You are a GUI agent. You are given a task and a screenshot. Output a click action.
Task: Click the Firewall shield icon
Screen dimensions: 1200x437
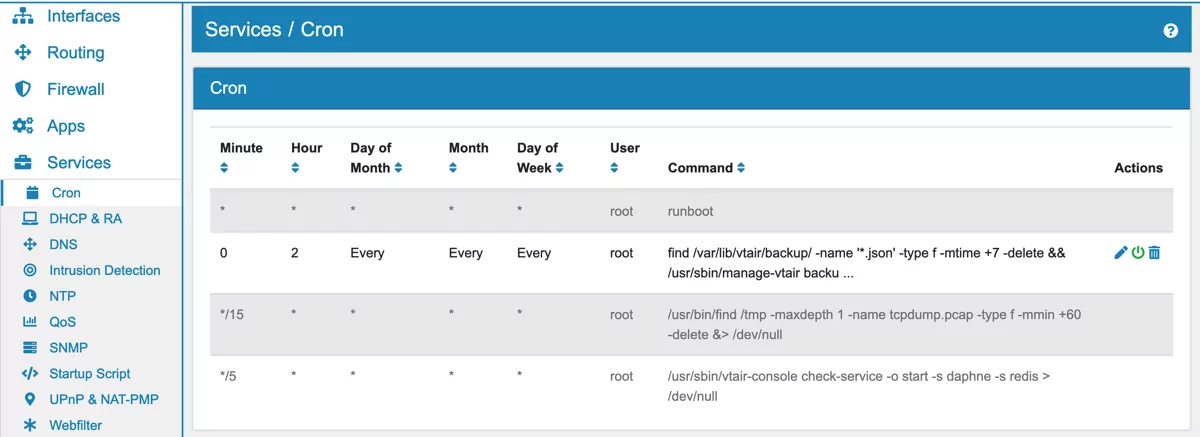22,89
